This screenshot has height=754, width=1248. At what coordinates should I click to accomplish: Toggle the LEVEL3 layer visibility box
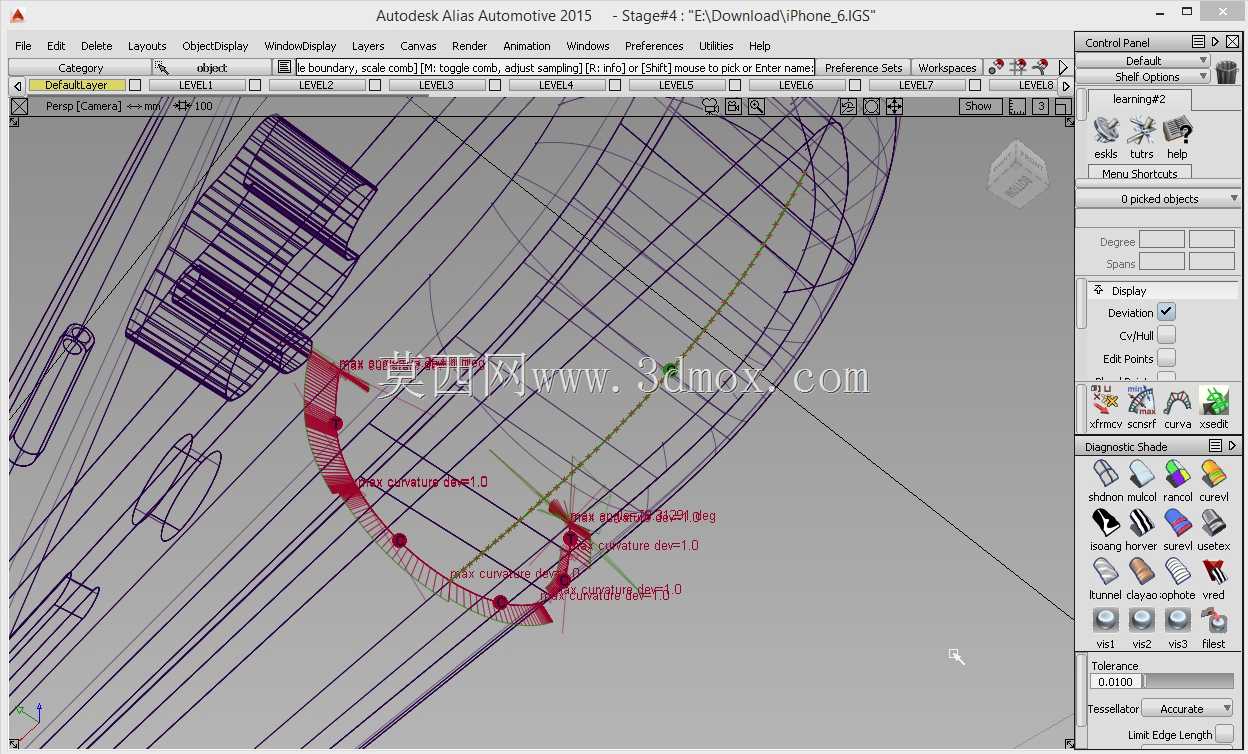pos(495,86)
